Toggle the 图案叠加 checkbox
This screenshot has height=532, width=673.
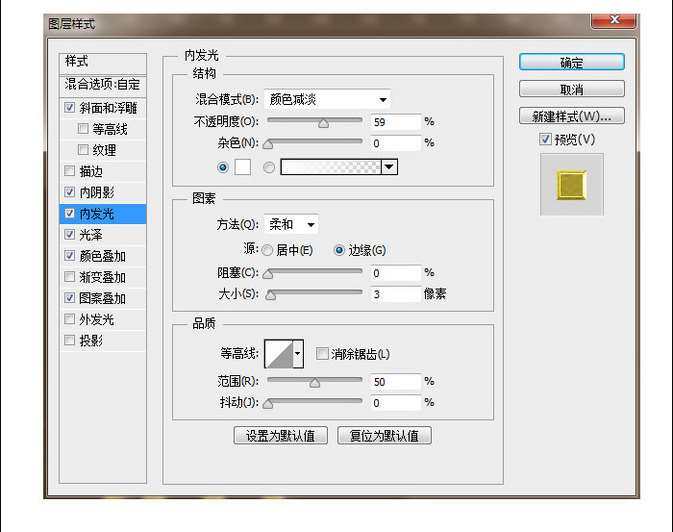coord(70,298)
